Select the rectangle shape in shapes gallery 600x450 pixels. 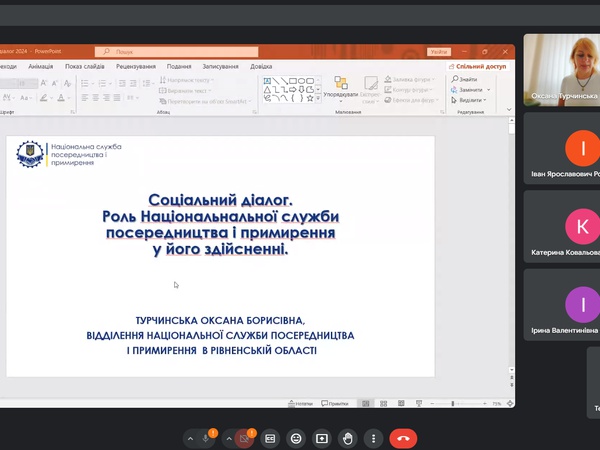coord(293,81)
